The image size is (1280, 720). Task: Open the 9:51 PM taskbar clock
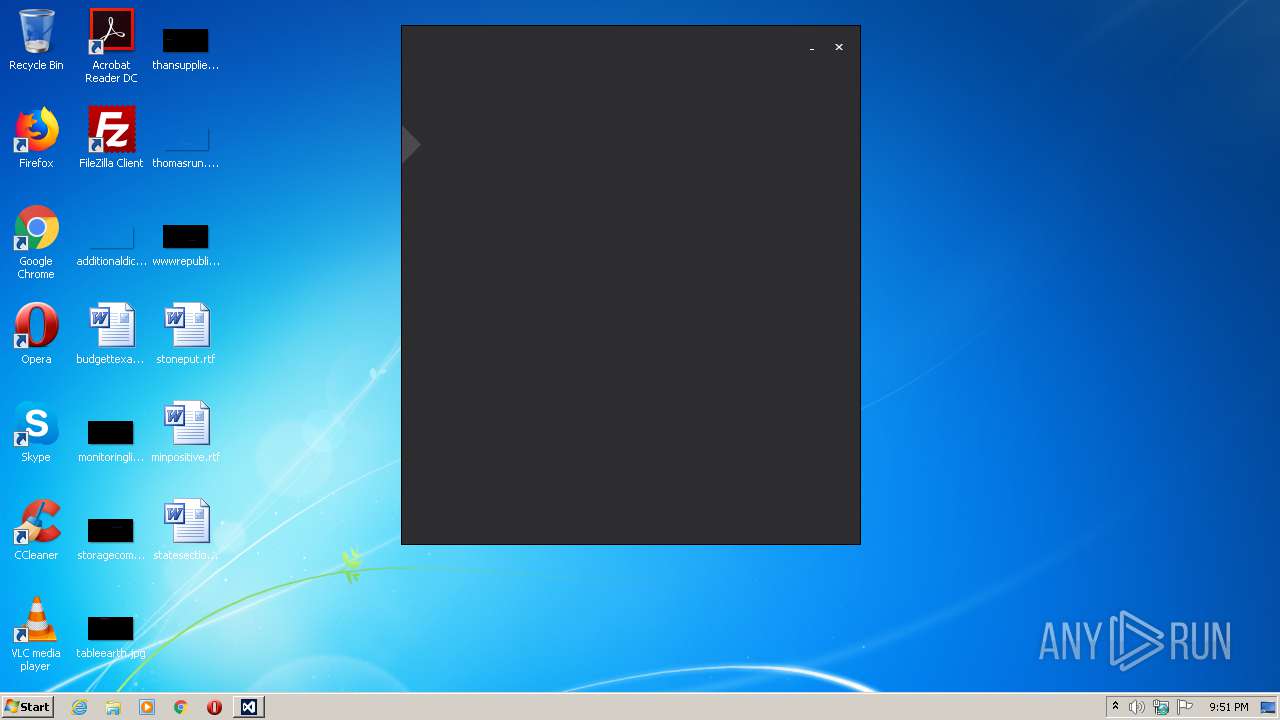[x=1228, y=707]
